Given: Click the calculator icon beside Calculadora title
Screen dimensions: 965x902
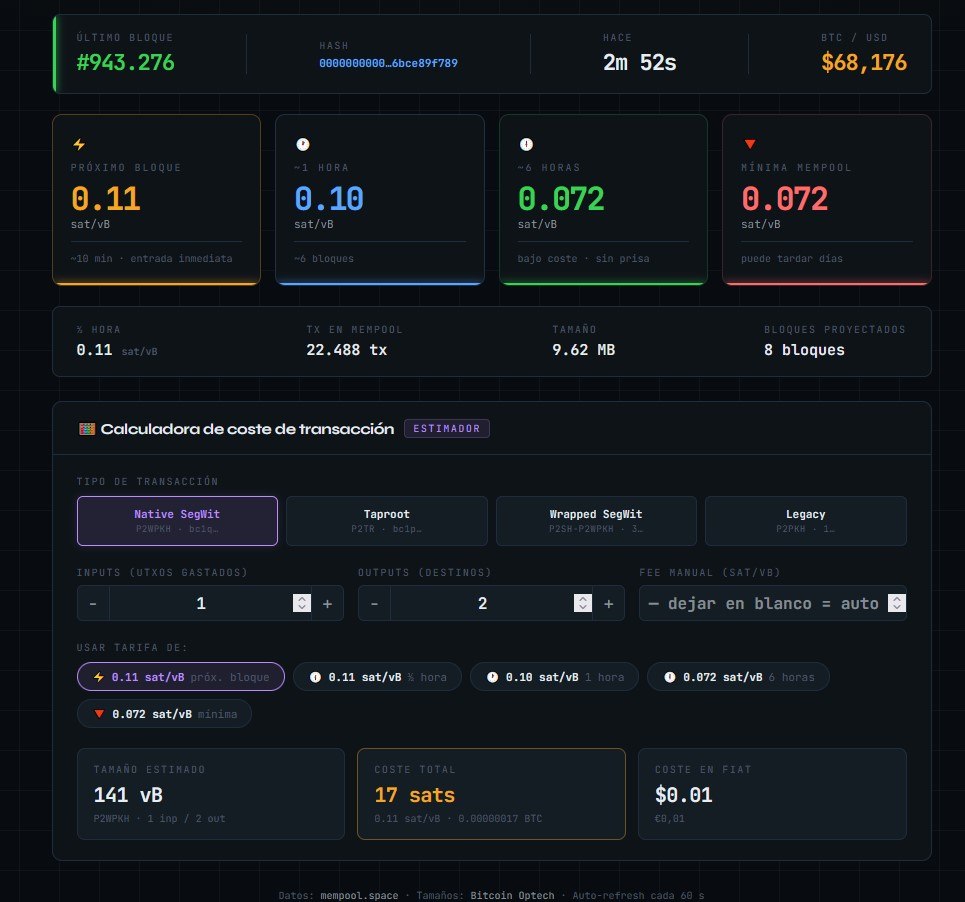Looking at the screenshot, I should point(87,429).
